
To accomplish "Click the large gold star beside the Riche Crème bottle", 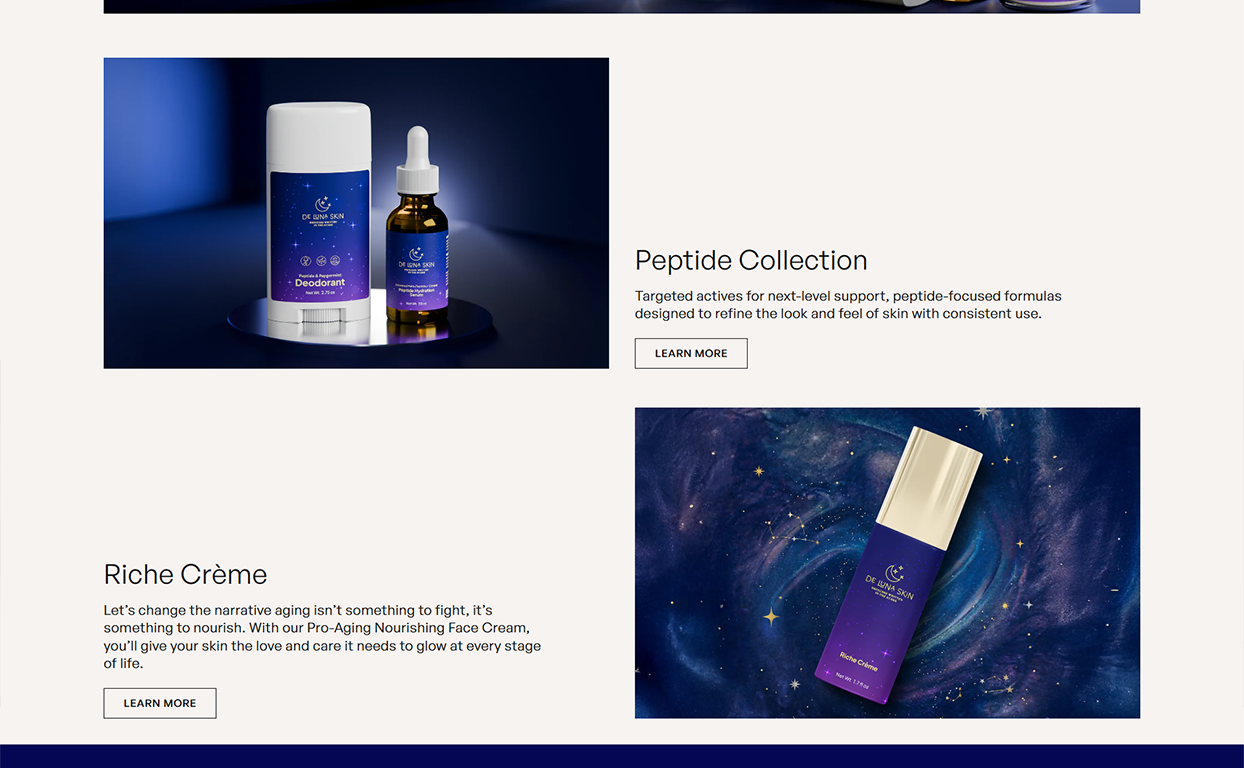I will click(771, 616).
